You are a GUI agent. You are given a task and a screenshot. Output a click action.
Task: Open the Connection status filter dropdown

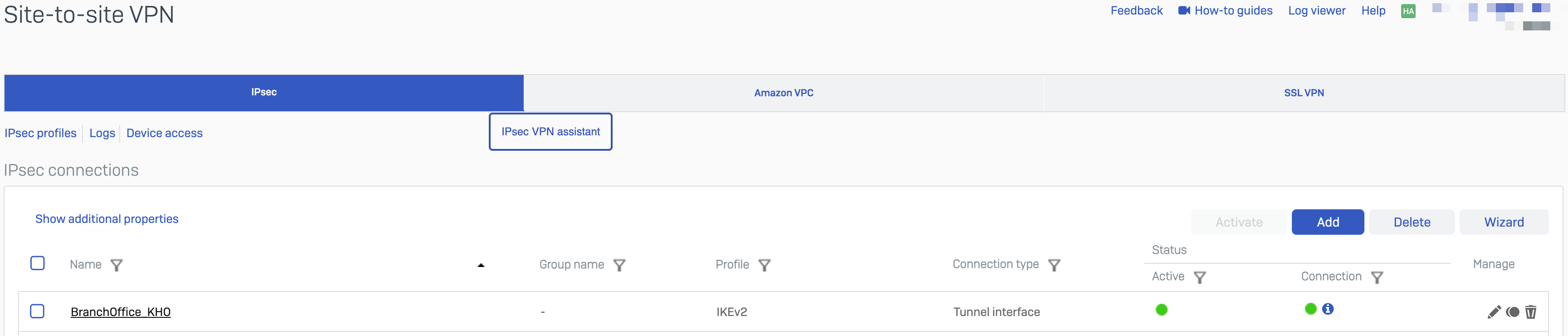1377,277
